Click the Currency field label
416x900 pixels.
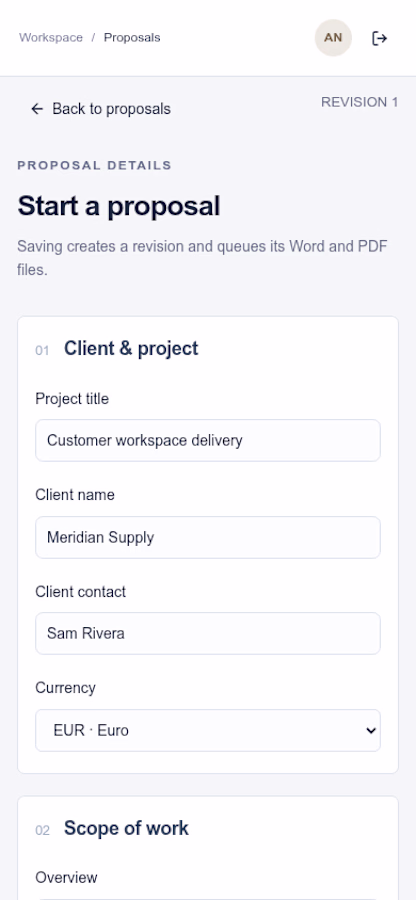[x=65, y=688]
